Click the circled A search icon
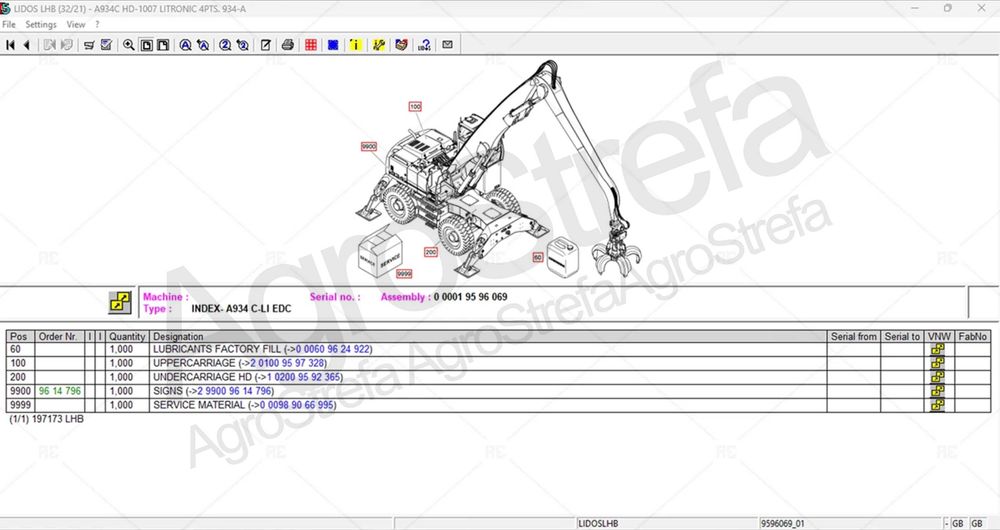The width and height of the screenshot is (1000, 530). click(x=185, y=45)
